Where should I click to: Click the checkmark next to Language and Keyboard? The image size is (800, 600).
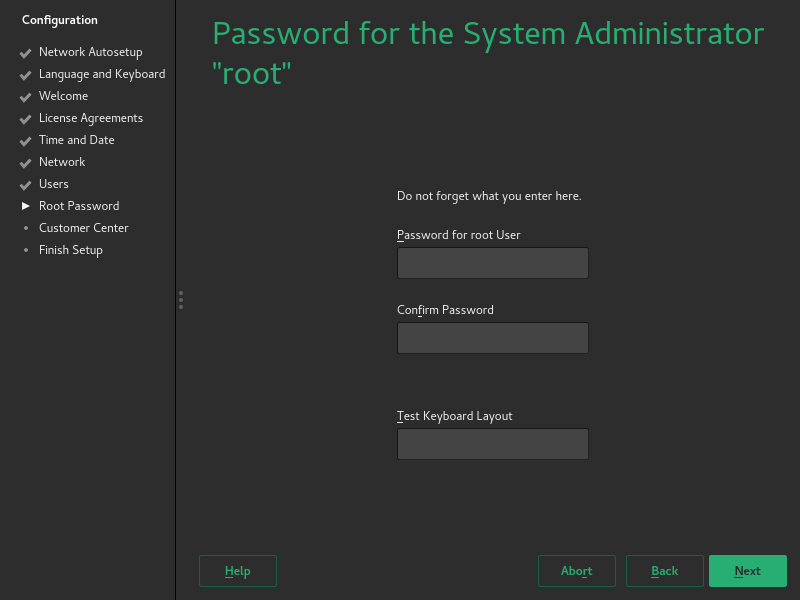(25, 74)
